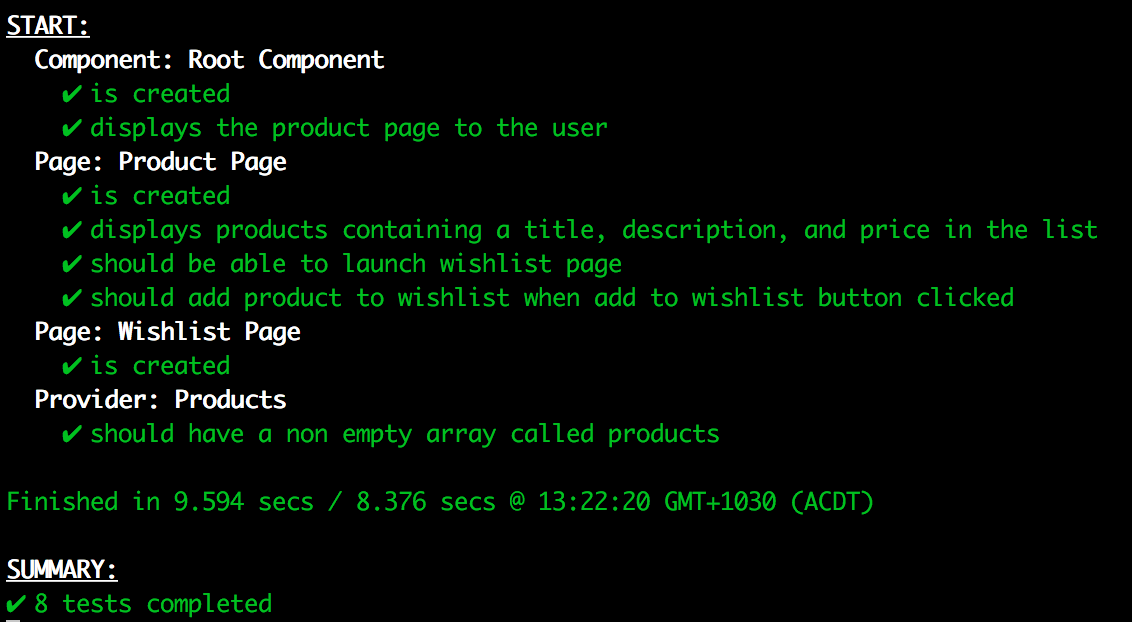Click 'should be able to launch wishlist page' text
This screenshot has width=1132, height=622.
click(x=356, y=264)
